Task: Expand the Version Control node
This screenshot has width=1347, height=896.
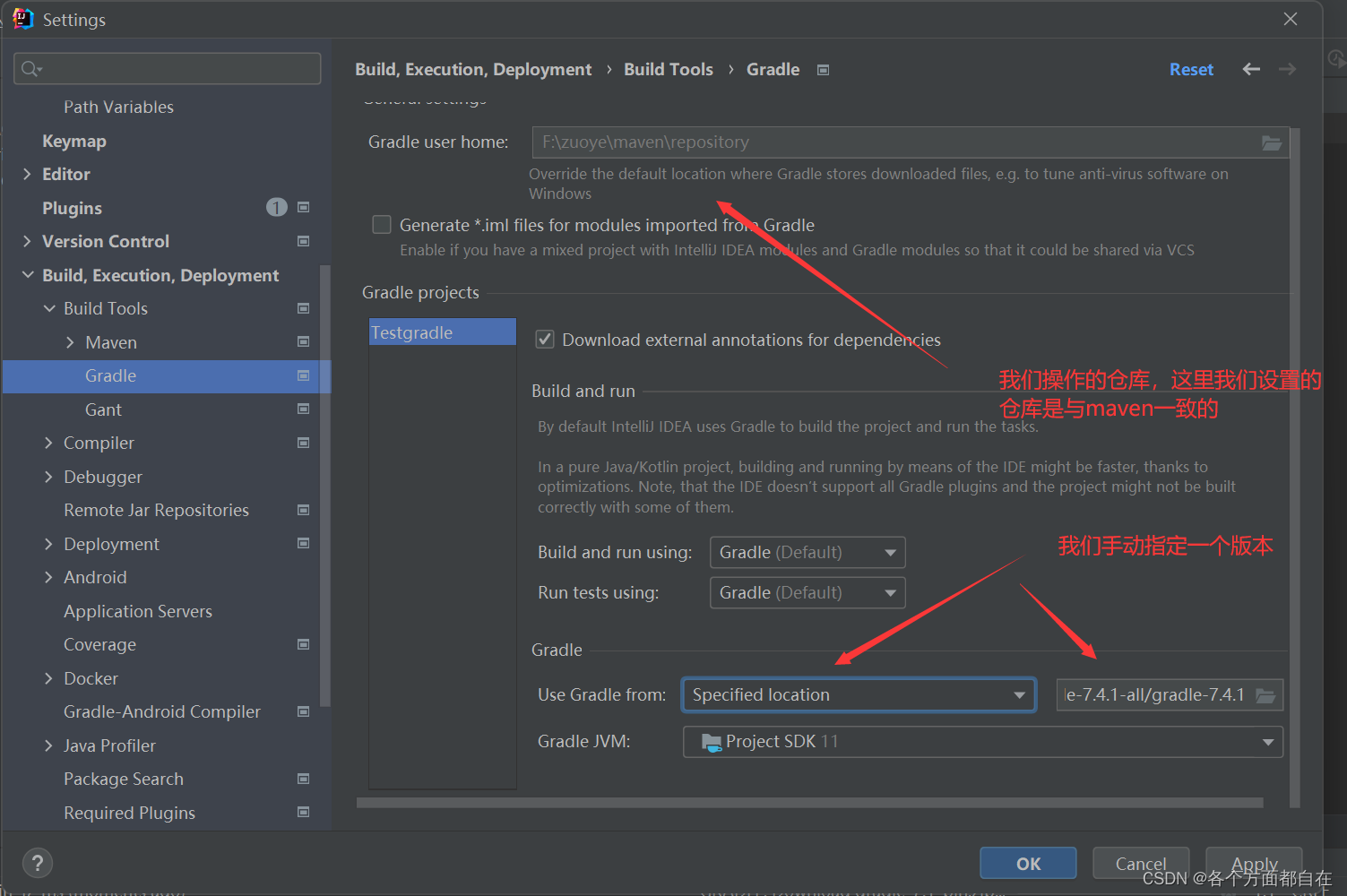Action: coord(27,241)
